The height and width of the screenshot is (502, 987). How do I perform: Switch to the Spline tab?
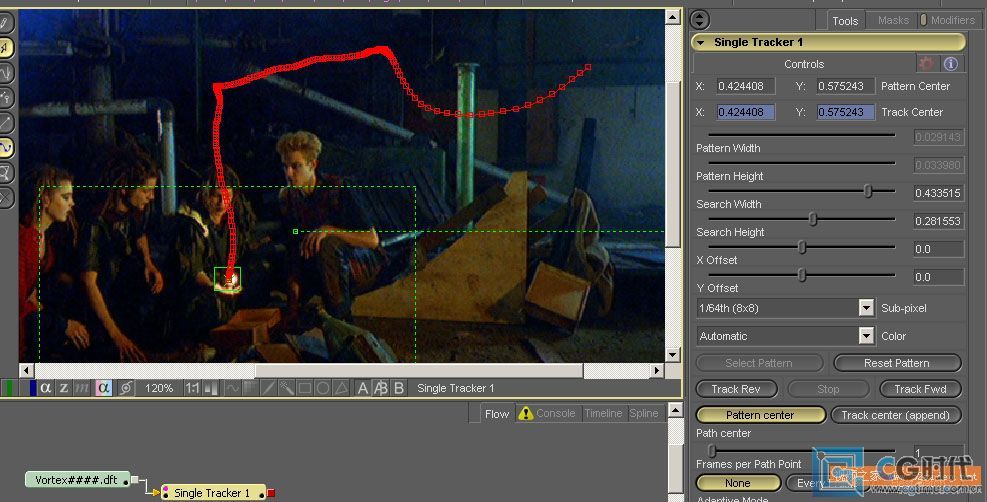tap(644, 413)
